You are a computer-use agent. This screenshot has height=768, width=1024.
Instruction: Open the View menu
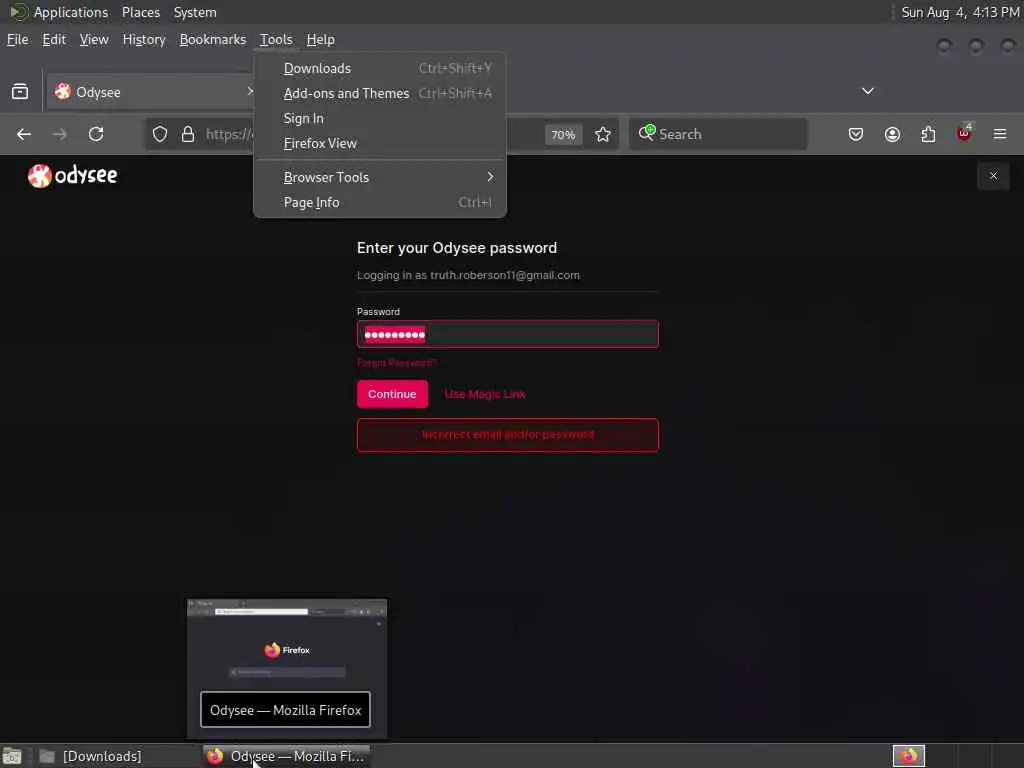94,39
